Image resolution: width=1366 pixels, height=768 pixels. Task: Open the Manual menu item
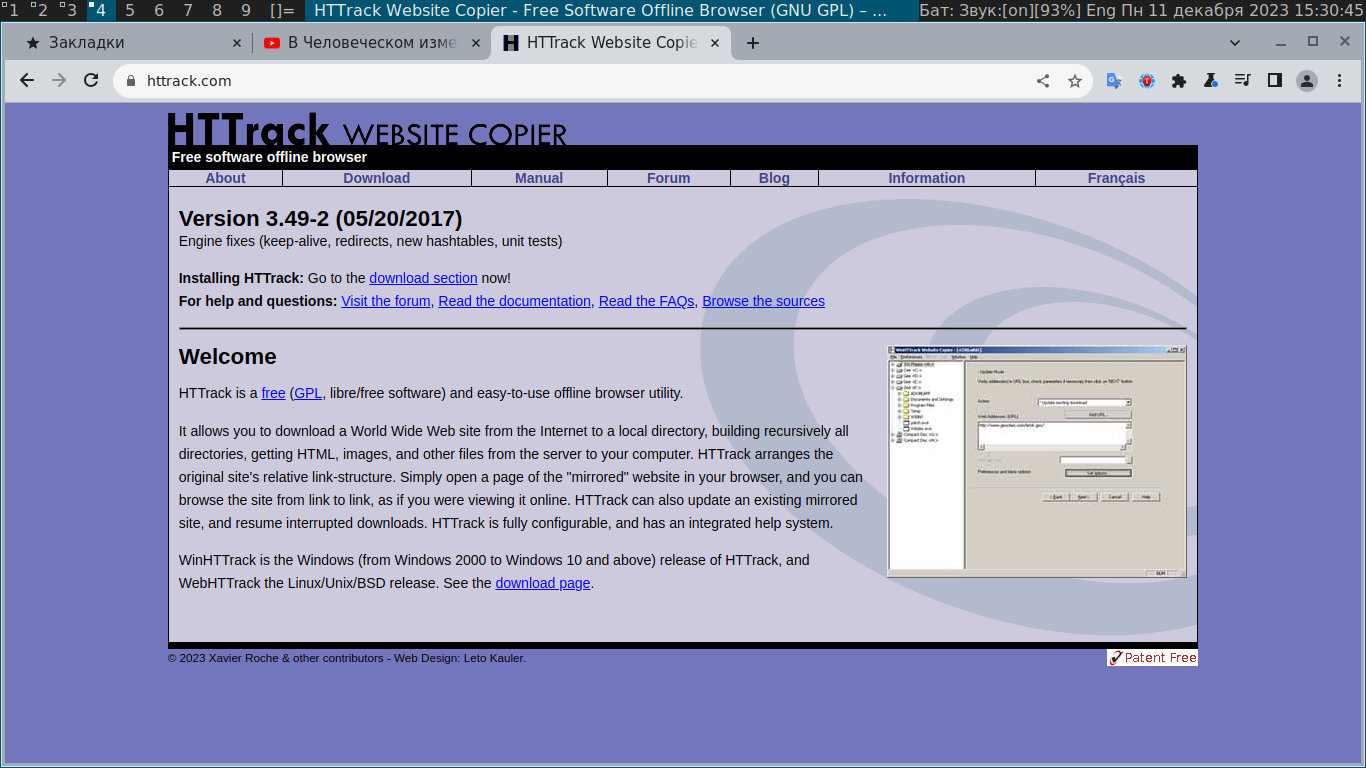tap(539, 178)
